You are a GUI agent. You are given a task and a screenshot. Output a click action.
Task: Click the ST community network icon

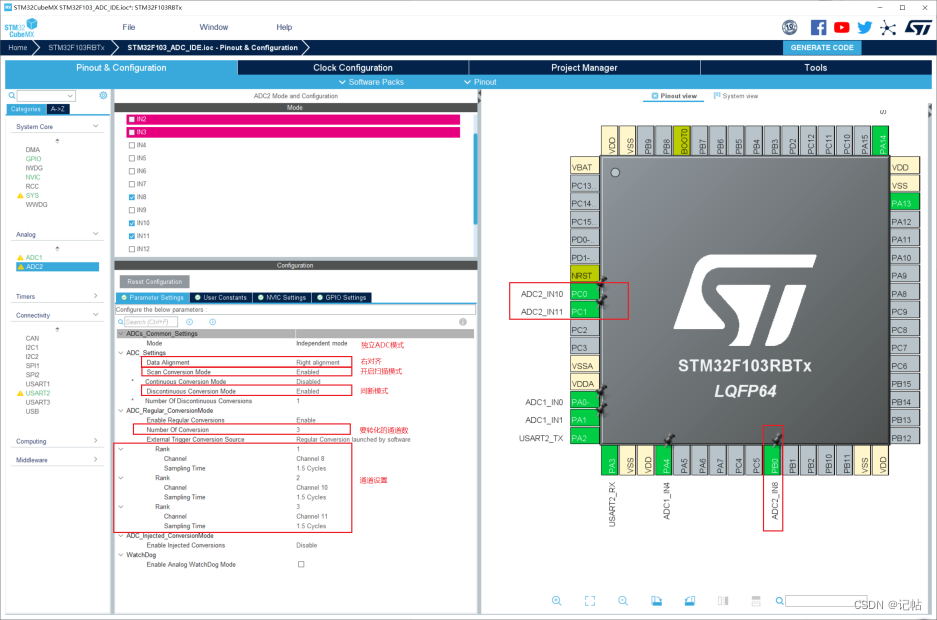(x=887, y=28)
